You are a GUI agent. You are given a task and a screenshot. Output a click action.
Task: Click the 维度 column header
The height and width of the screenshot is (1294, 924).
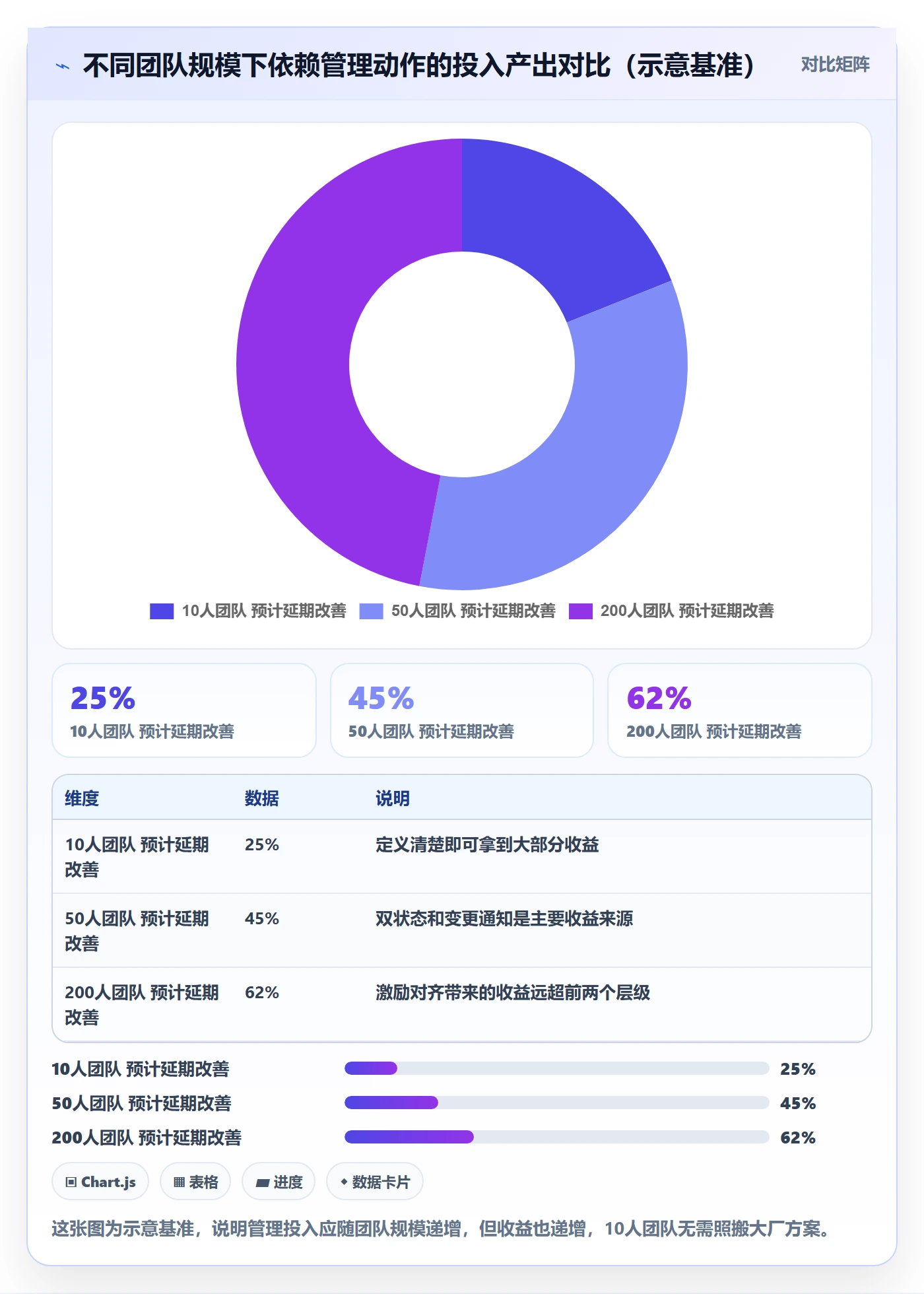[x=82, y=798]
